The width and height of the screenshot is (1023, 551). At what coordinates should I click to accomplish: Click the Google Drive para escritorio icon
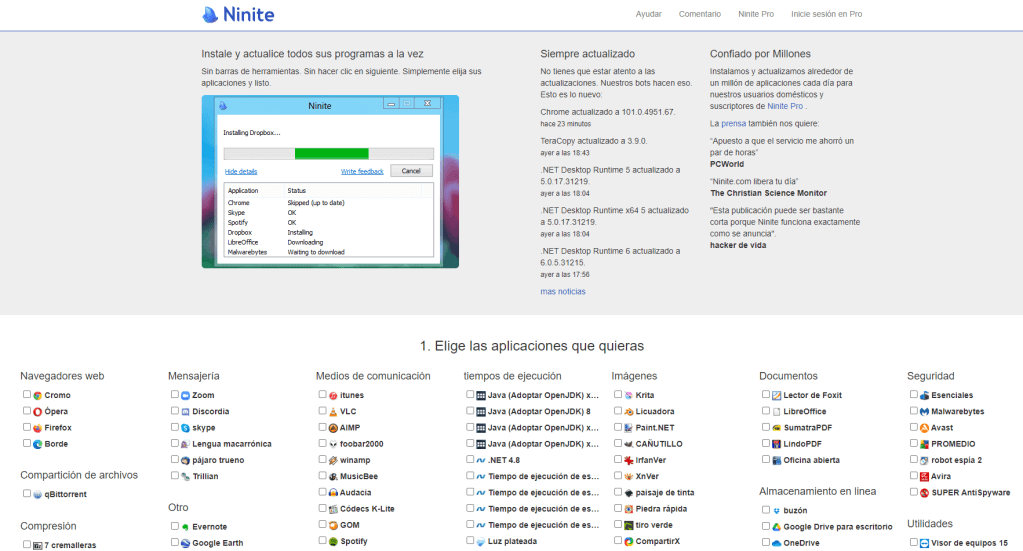point(776,527)
